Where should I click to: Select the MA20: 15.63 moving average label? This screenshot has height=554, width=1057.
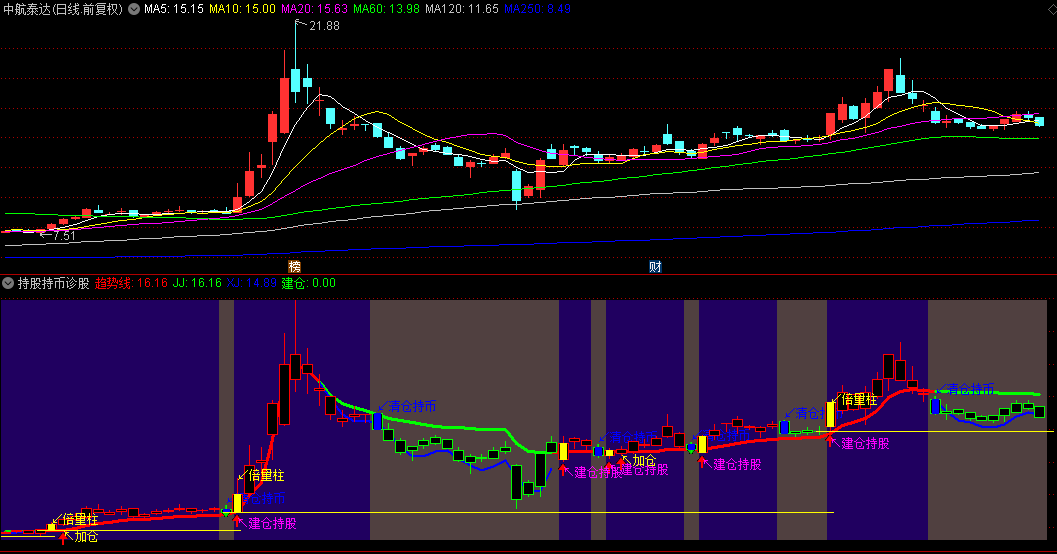(314, 9)
